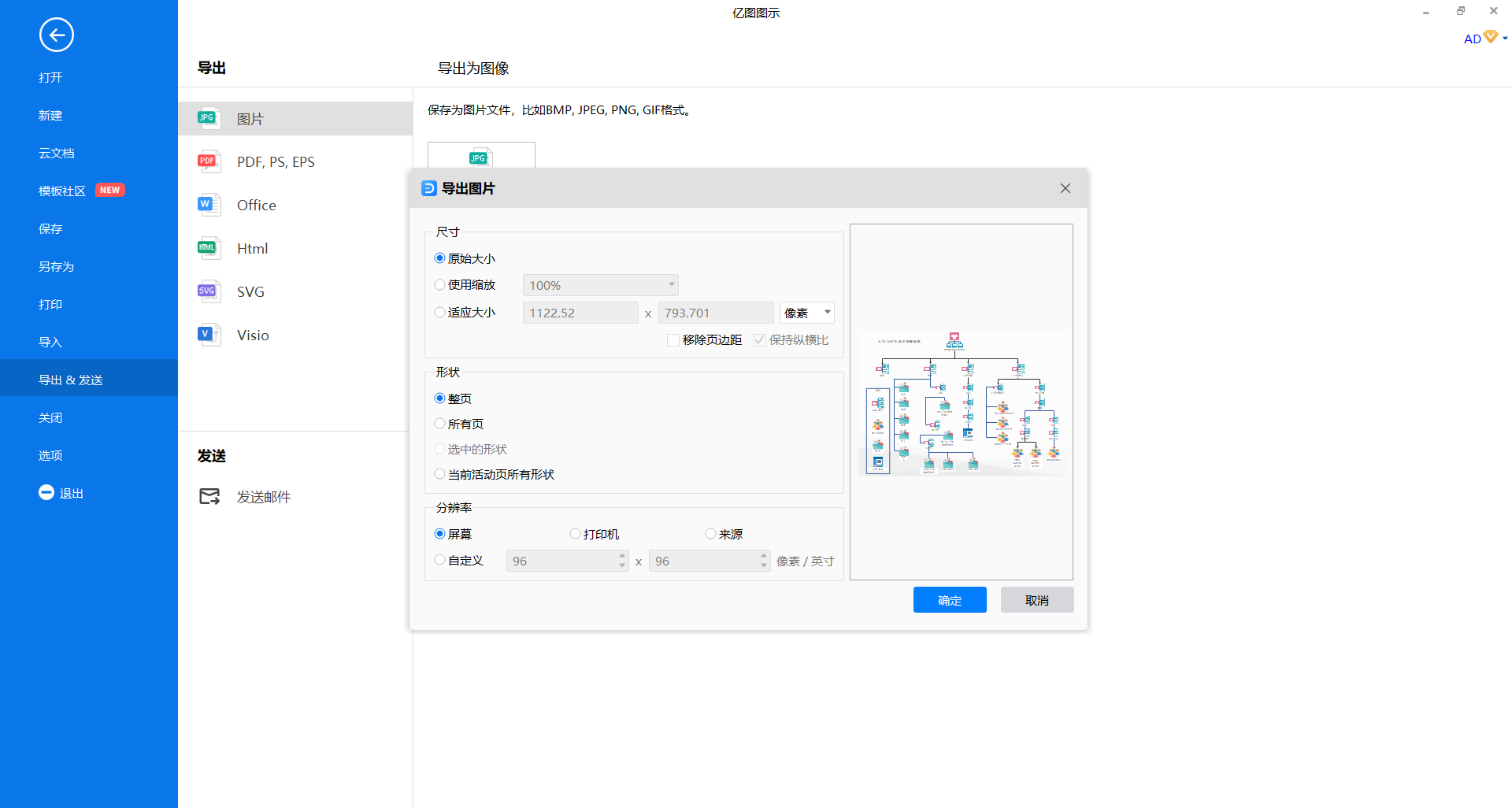The height and width of the screenshot is (808, 1512).
Task: Click the JPG image export icon
Action: pyautogui.click(x=208, y=118)
